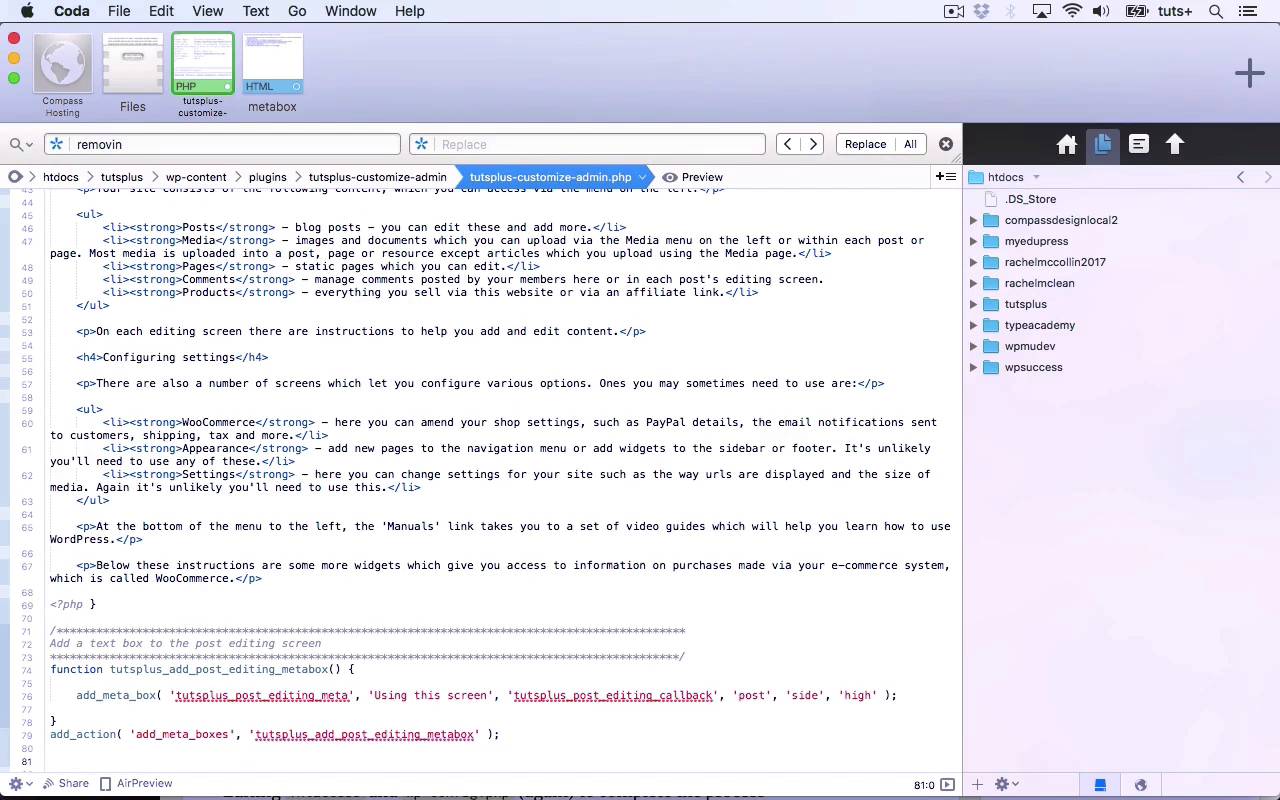Click the Replace button
Screen dimensions: 1280x800
[865, 144]
